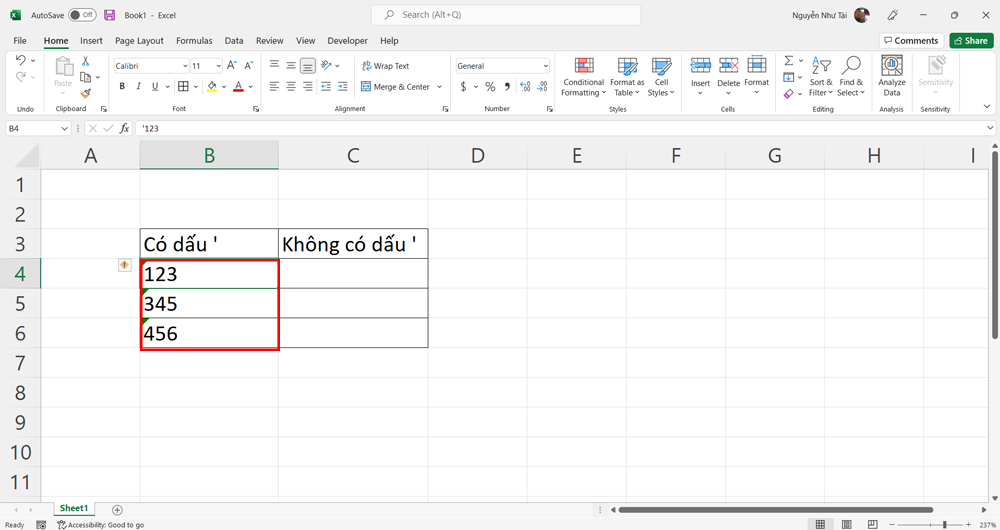This screenshot has width=1000, height=530.
Task: Click the Undo arrow icon
Action: click(20, 60)
